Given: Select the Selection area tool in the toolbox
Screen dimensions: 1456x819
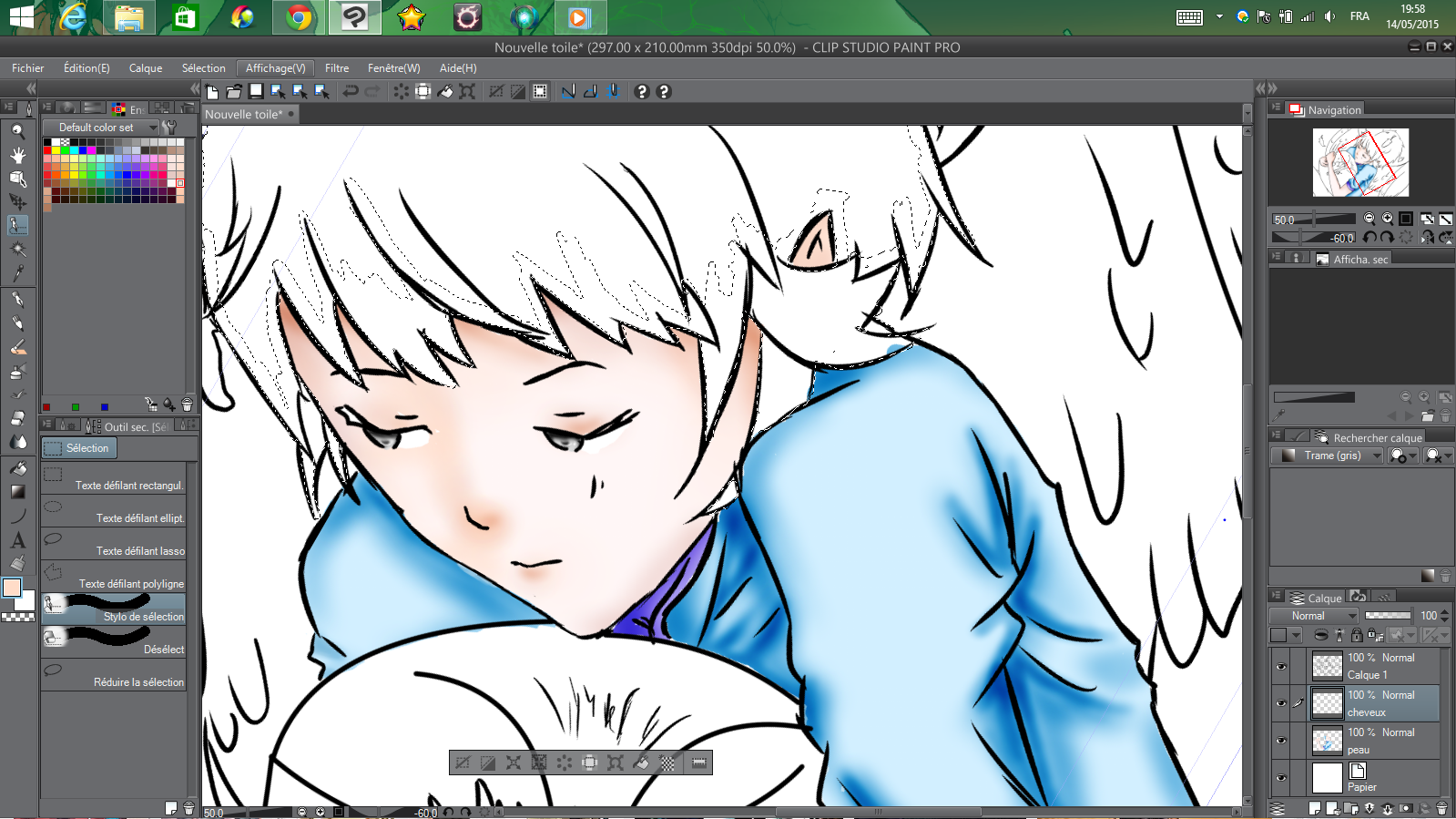Looking at the screenshot, I should [17, 225].
